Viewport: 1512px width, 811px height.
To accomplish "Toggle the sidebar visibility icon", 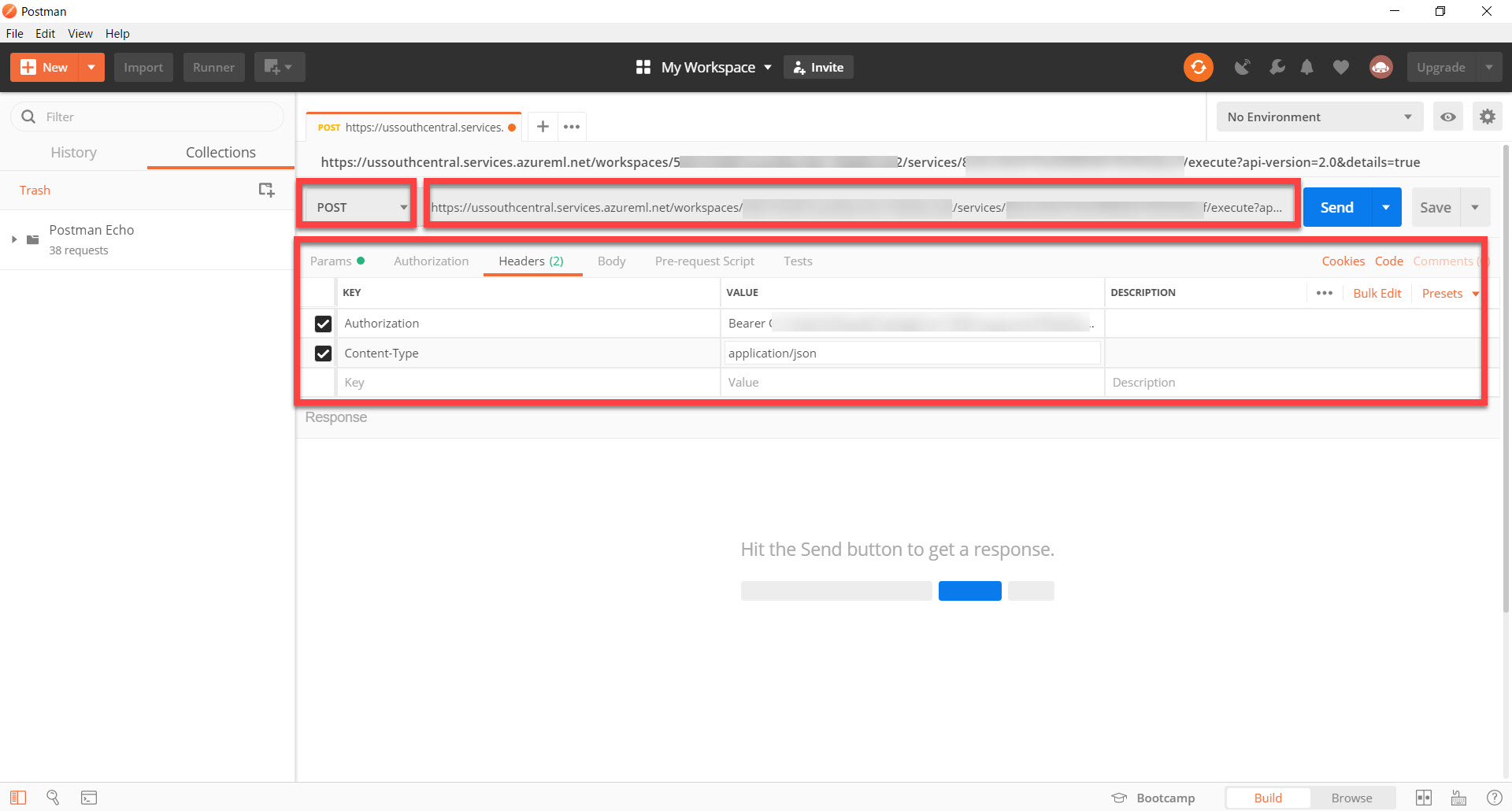I will (18, 798).
